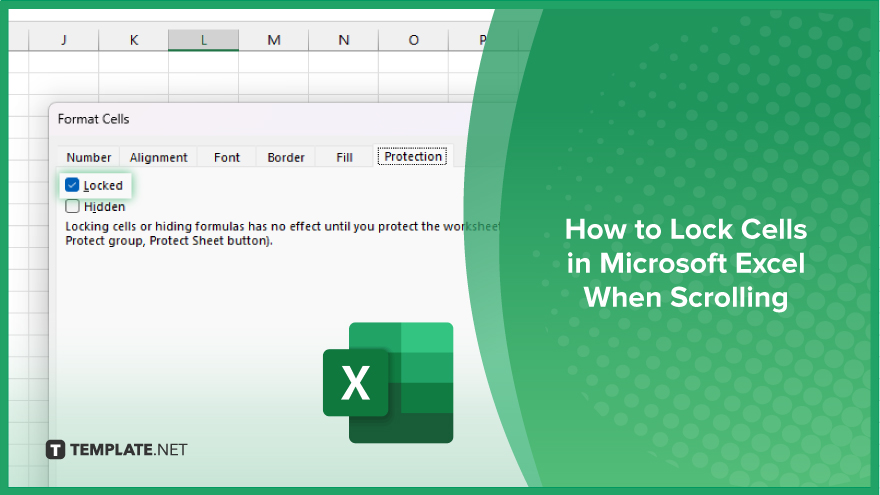This screenshot has width=880, height=495.
Task: Select column N header
Action: pyautogui.click(x=343, y=40)
